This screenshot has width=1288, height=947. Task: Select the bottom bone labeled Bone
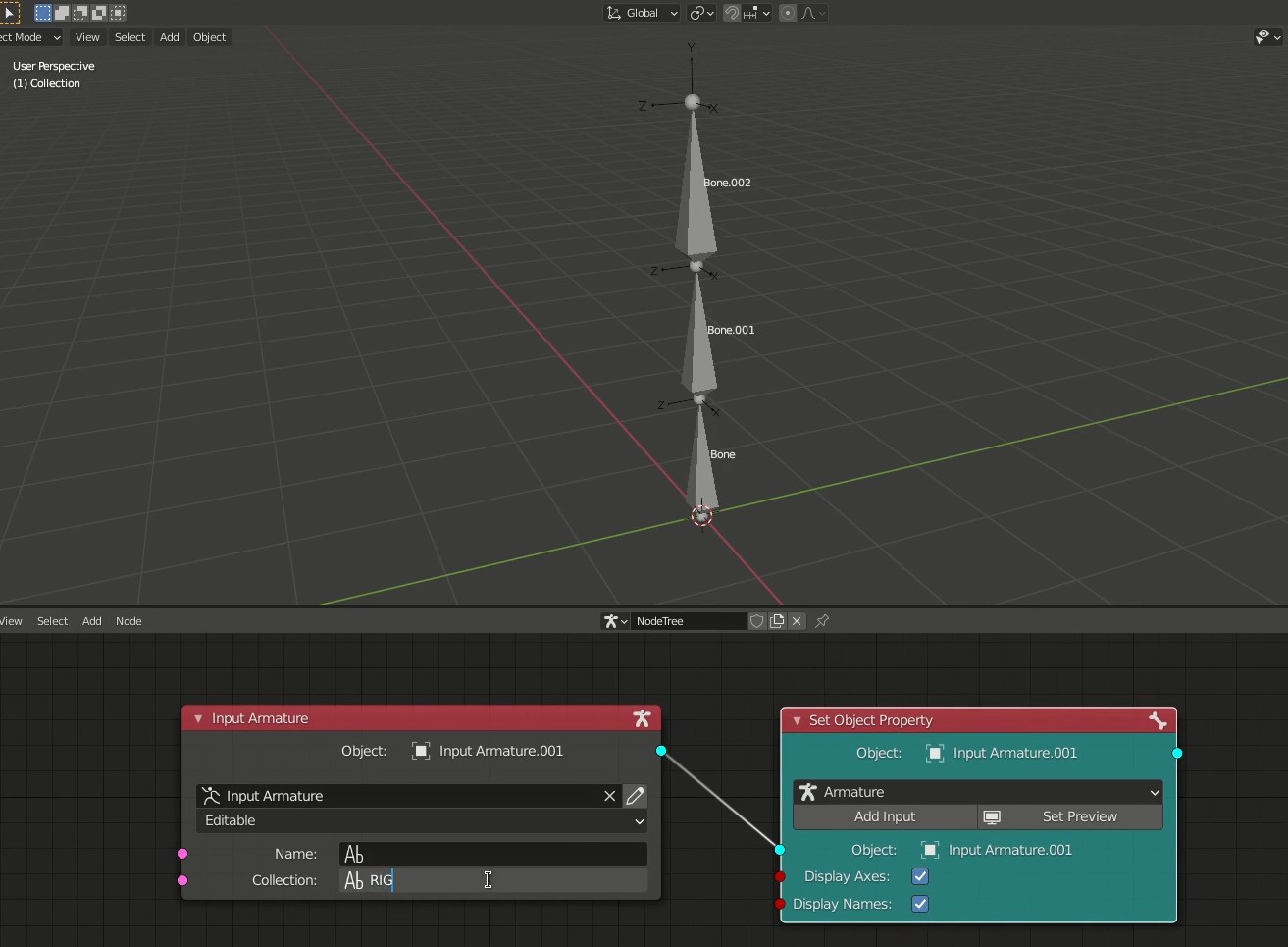(722, 454)
